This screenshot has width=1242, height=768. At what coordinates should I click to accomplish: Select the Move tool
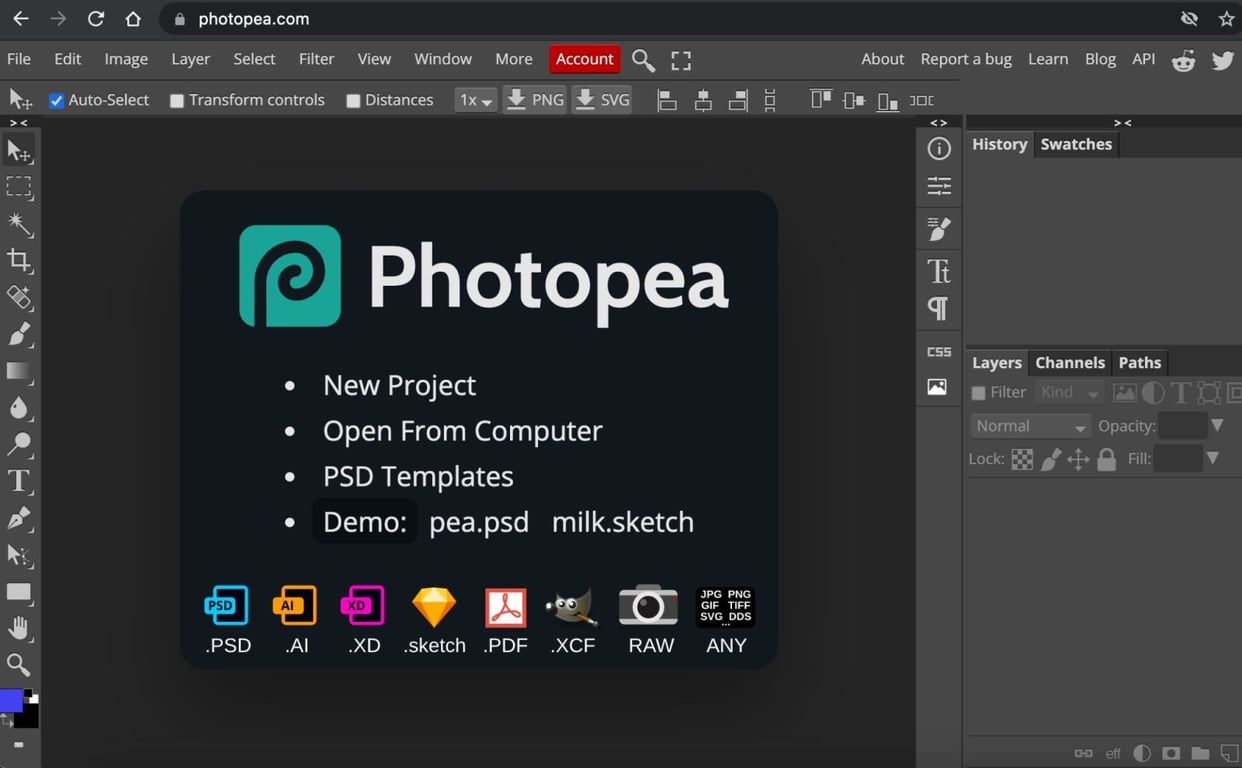(20, 150)
